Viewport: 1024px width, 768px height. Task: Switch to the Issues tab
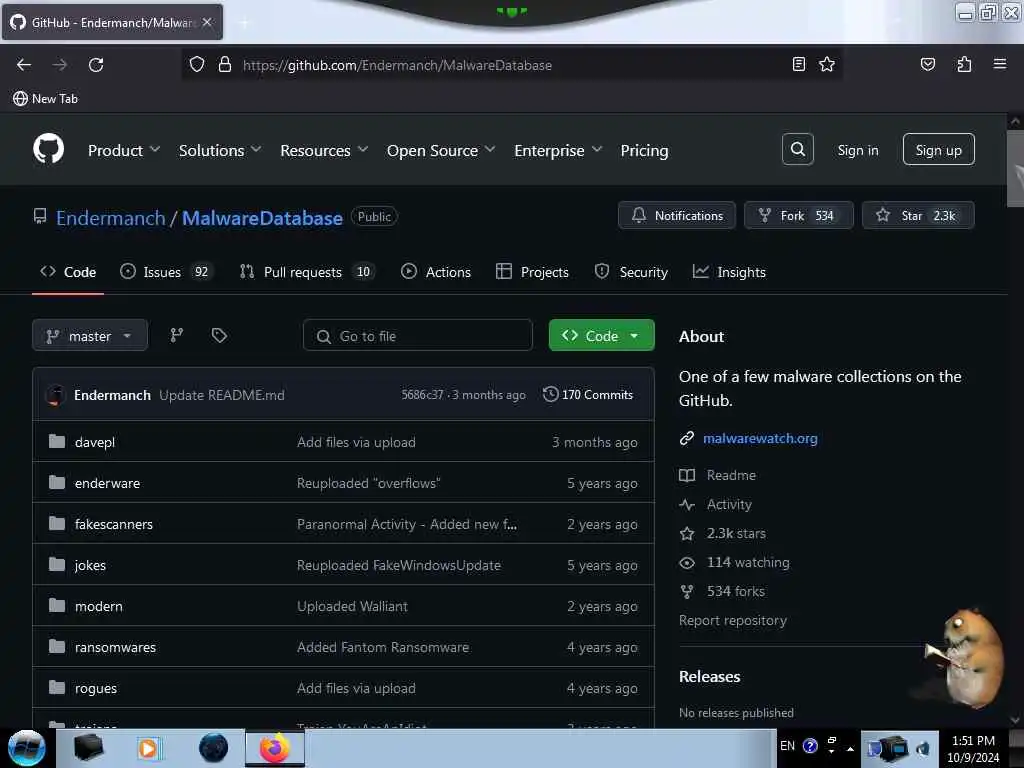pos(166,272)
